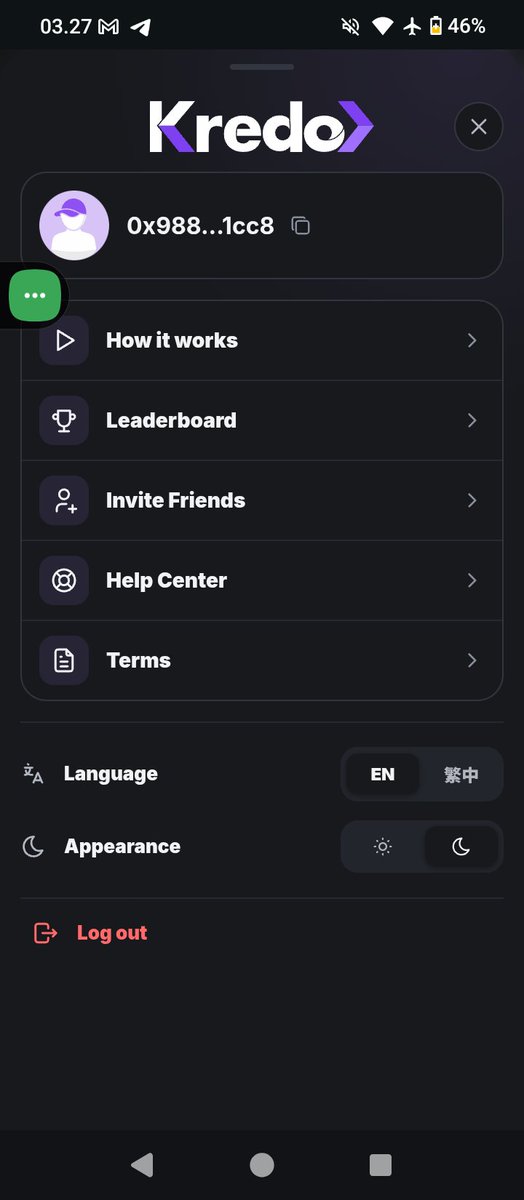Tap the document icon beside Terms
This screenshot has height=1200, width=524.
tap(64, 660)
